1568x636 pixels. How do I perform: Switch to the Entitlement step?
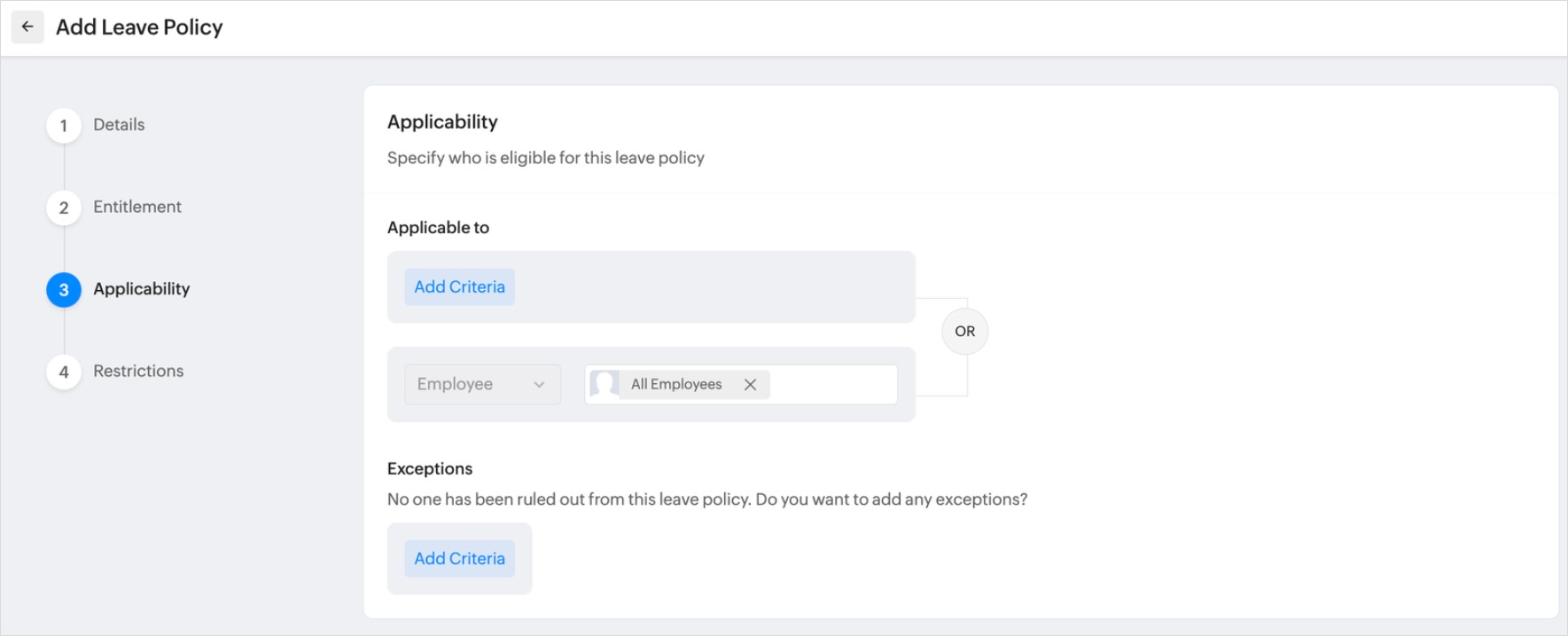[x=137, y=207]
